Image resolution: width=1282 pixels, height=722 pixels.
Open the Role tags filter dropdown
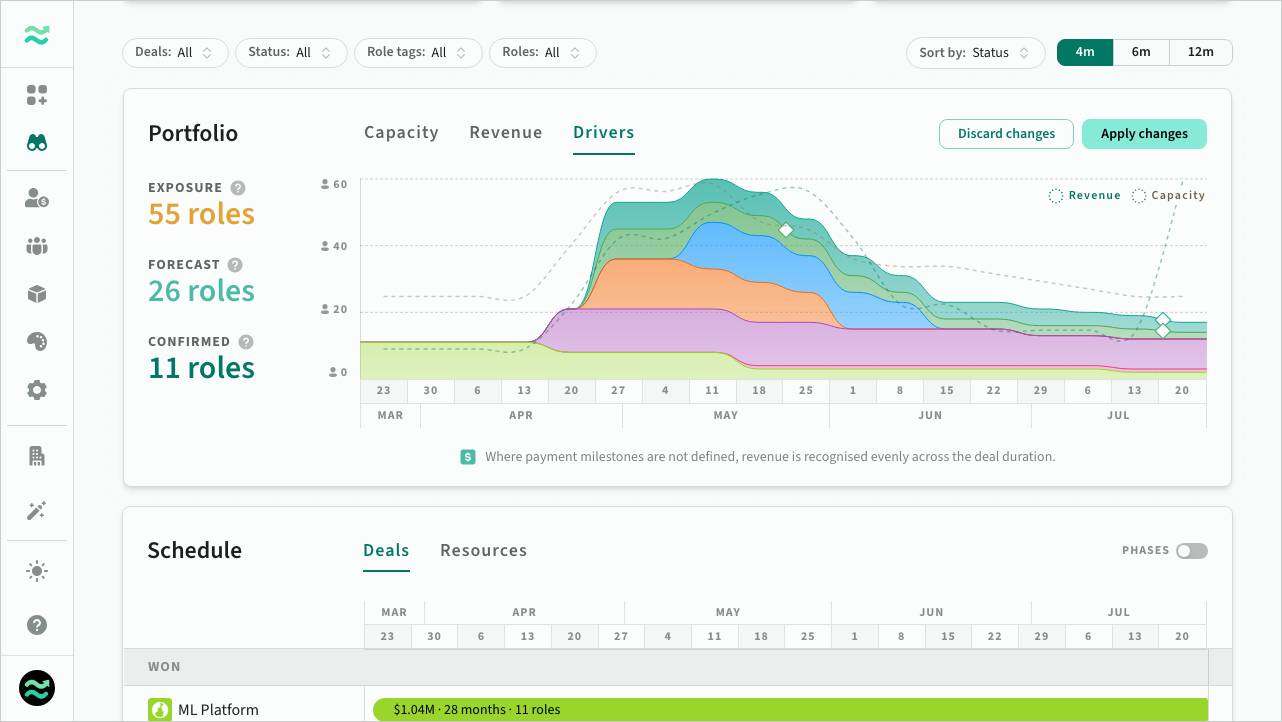(418, 53)
